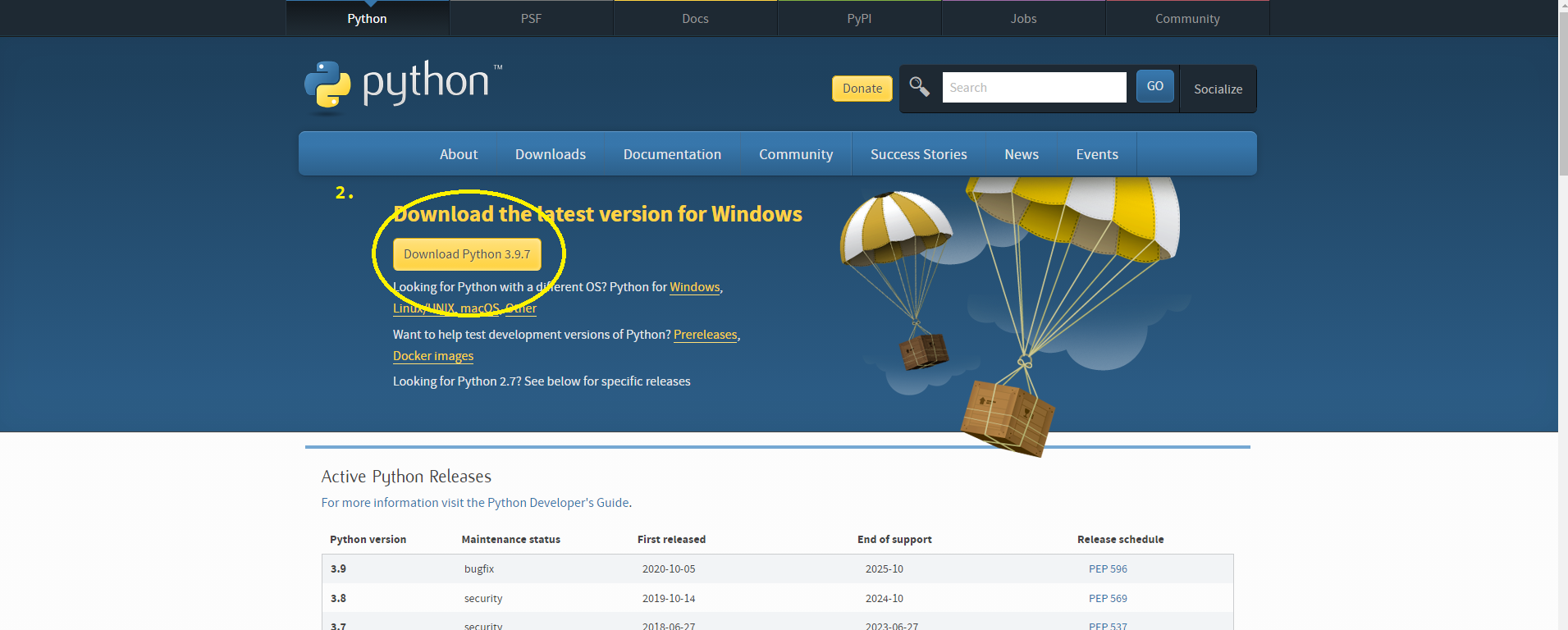
Task: Click the Active Python Releases heading
Action: tap(406, 477)
